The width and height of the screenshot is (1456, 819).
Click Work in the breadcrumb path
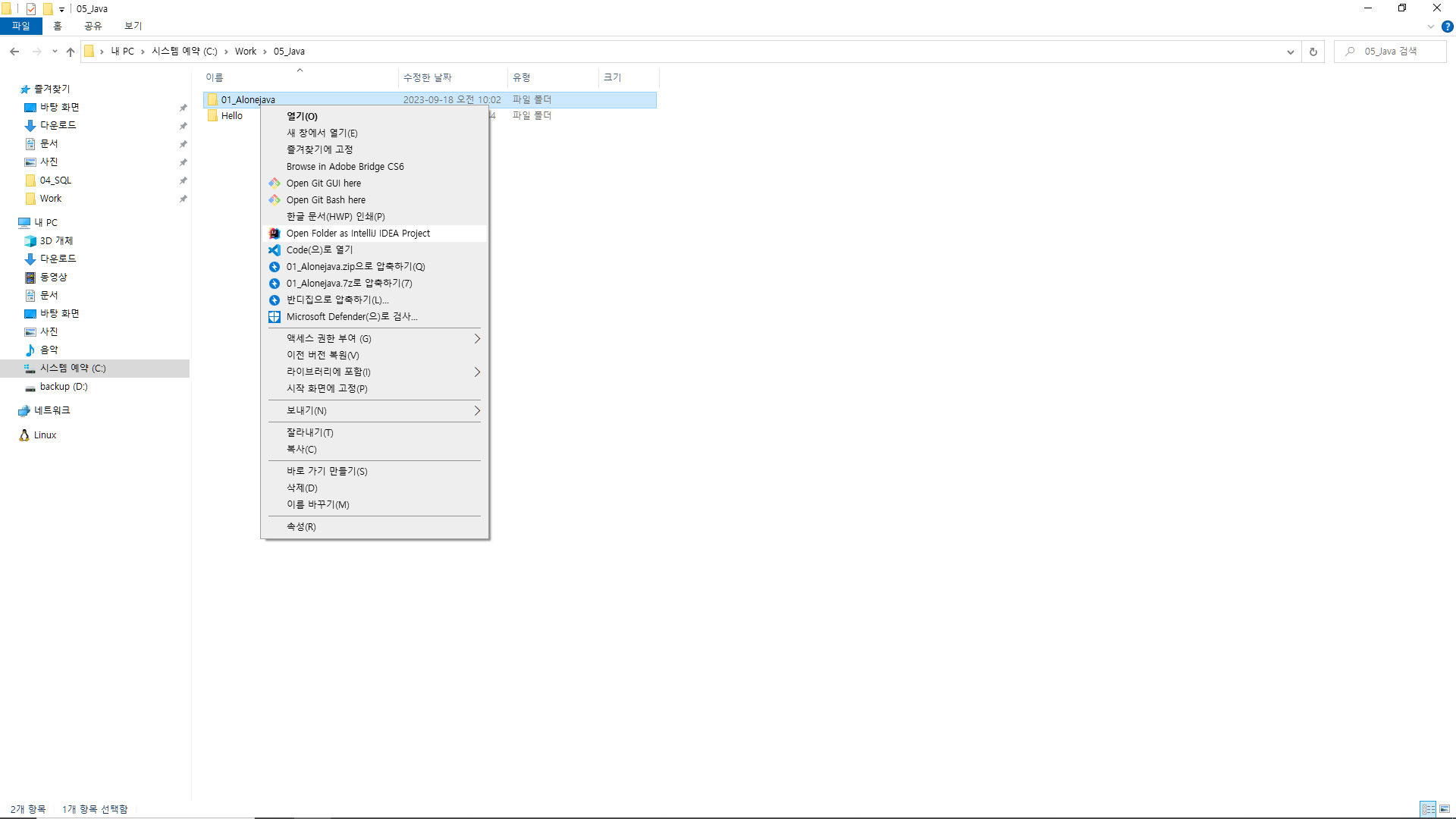pyautogui.click(x=245, y=52)
